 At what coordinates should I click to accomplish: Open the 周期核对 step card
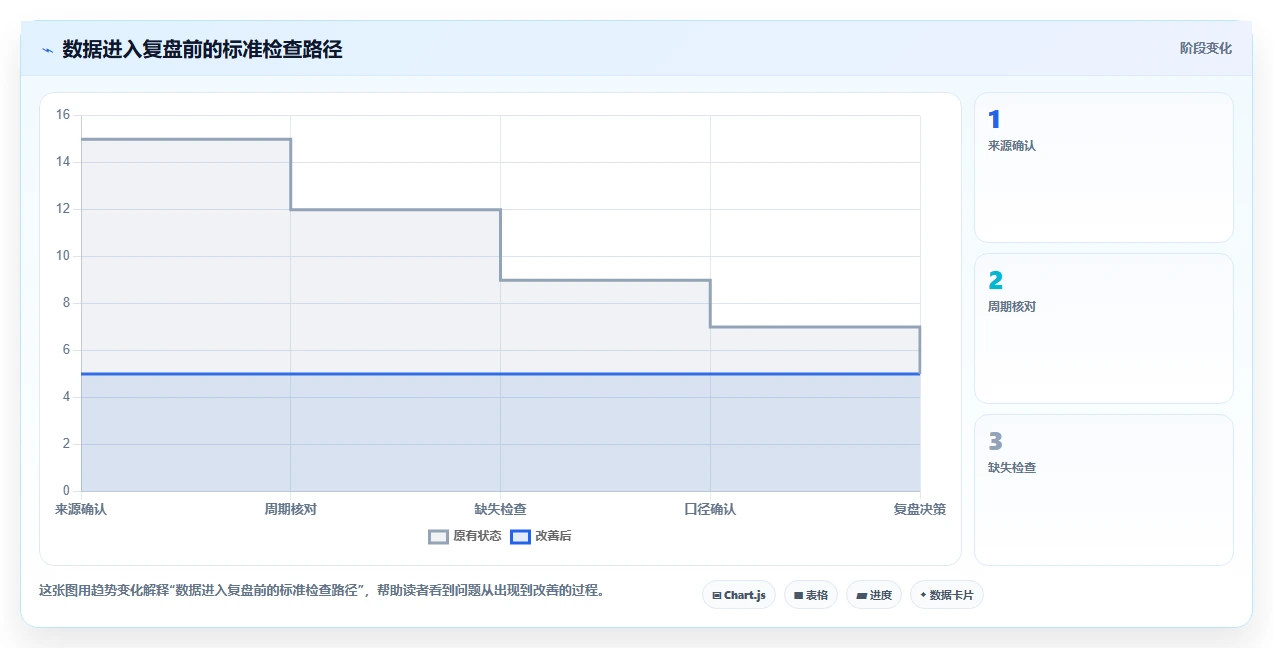click(x=1104, y=329)
